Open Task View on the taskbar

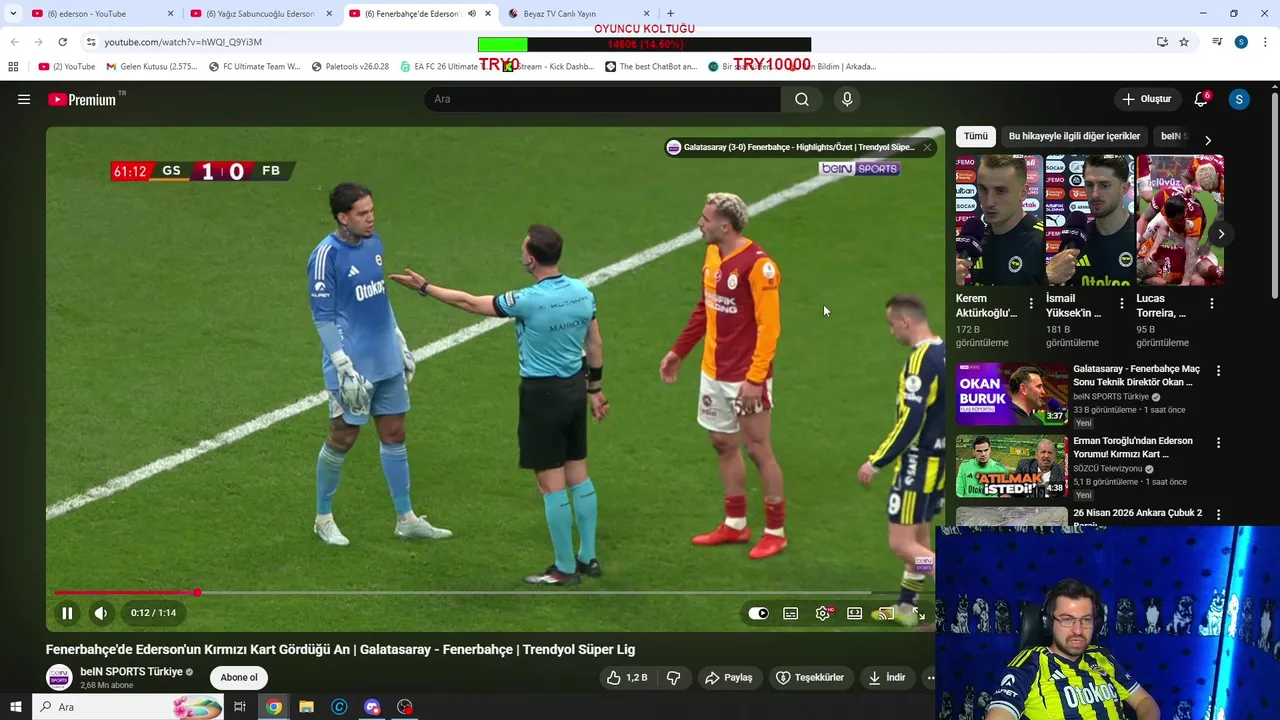click(240, 707)
